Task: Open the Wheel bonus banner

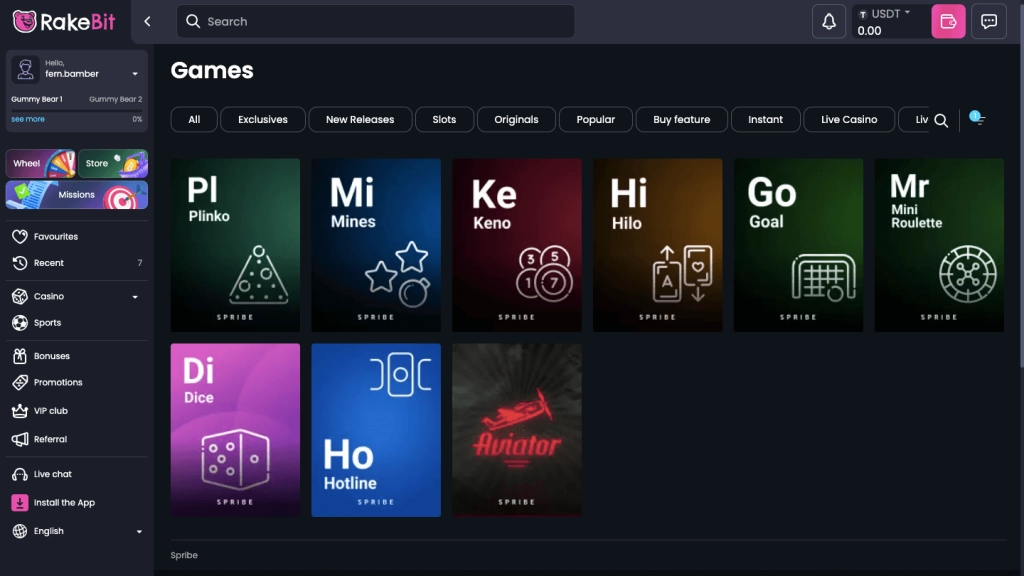Action: (x=41, y=163)
